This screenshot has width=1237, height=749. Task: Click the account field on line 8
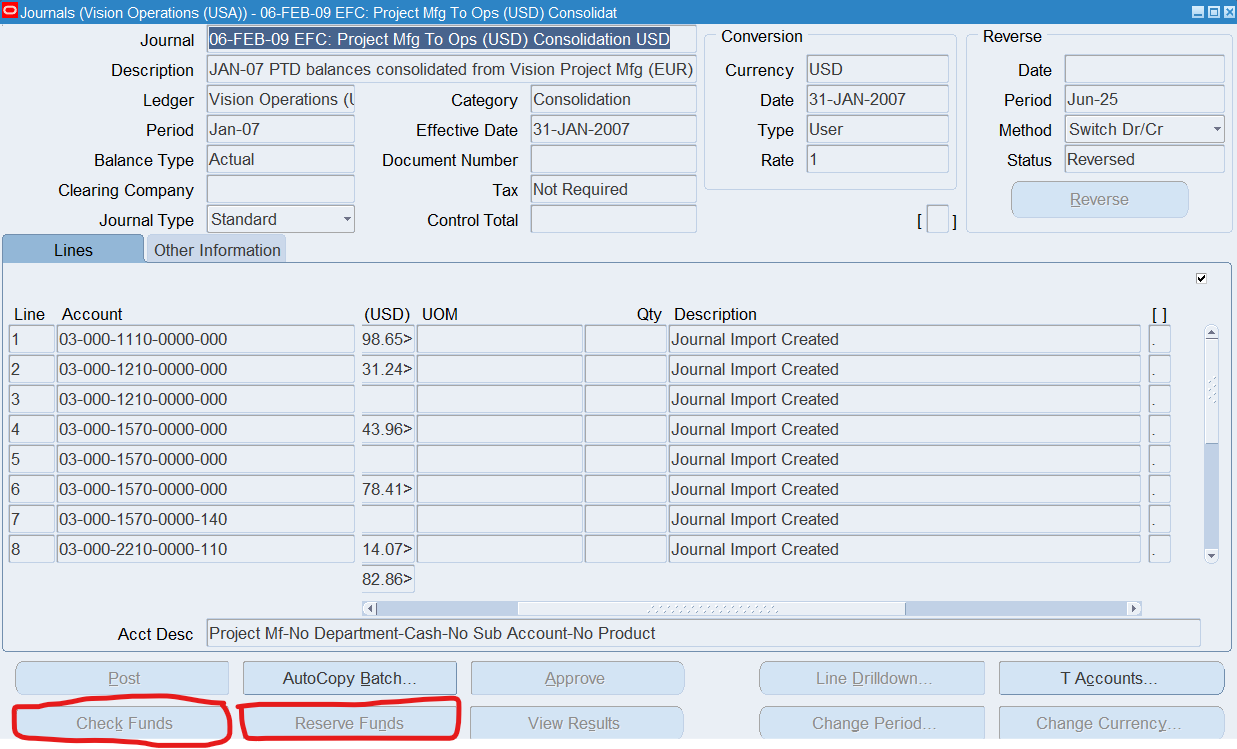point(206,548)
